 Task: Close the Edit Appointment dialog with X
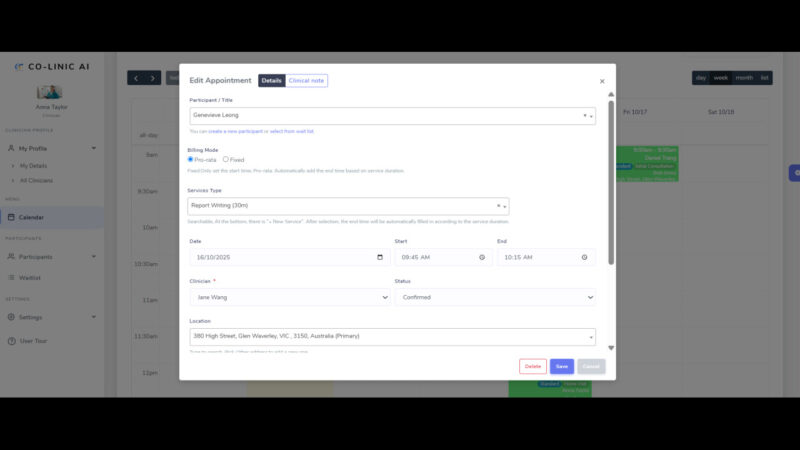click(x=602, y=82)
